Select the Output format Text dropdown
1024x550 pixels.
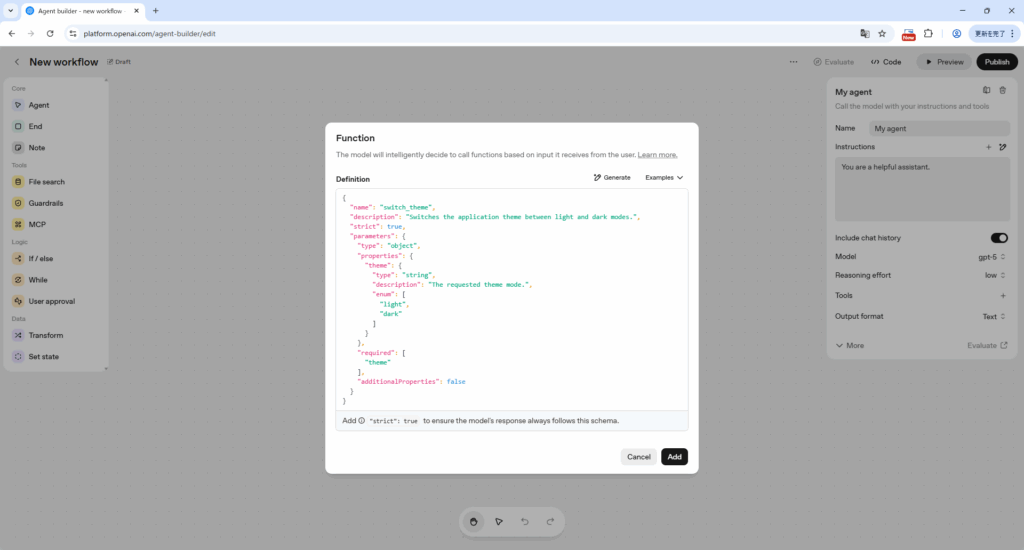[x=994, y=316]
